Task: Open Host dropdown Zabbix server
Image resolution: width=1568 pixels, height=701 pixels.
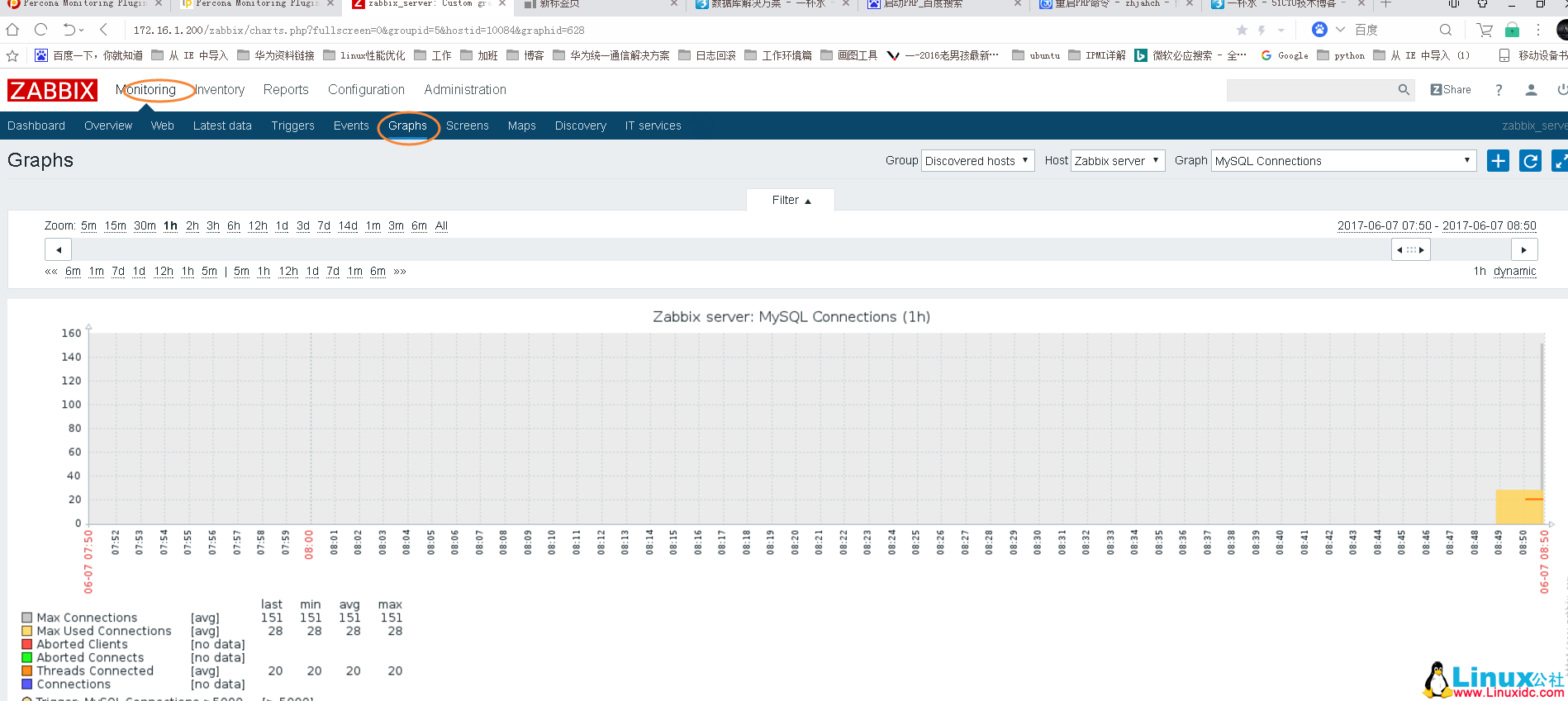Action: coord(1117,161)
